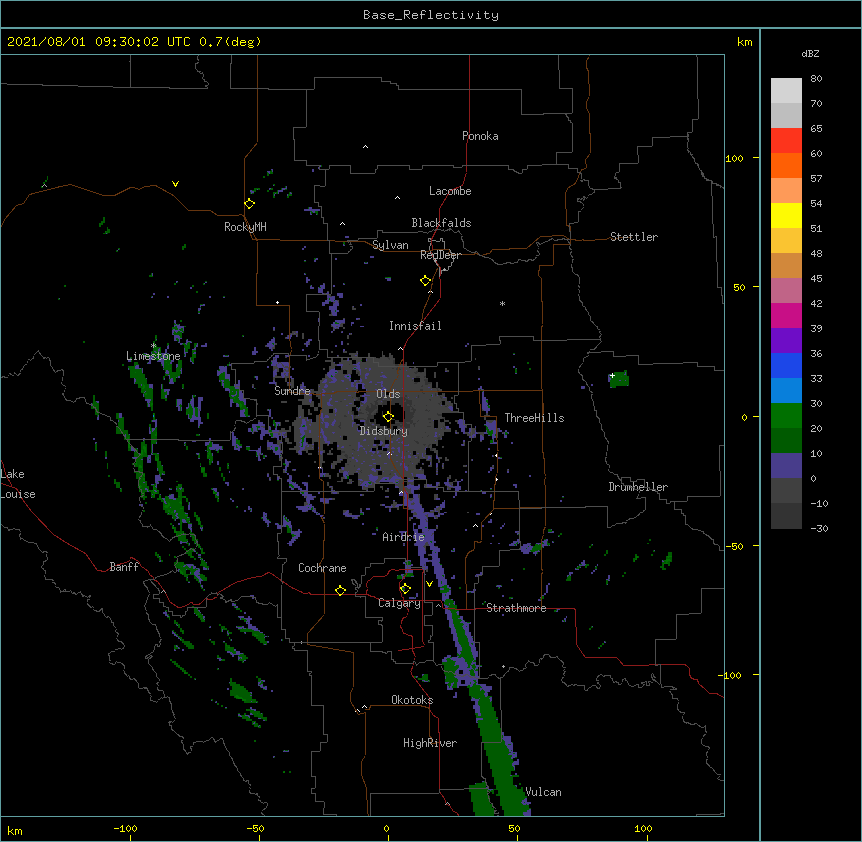The width and height of the screenshot is (862, 842).
Task: Click the RockyMH label
Action: click(x=245, y=227)
